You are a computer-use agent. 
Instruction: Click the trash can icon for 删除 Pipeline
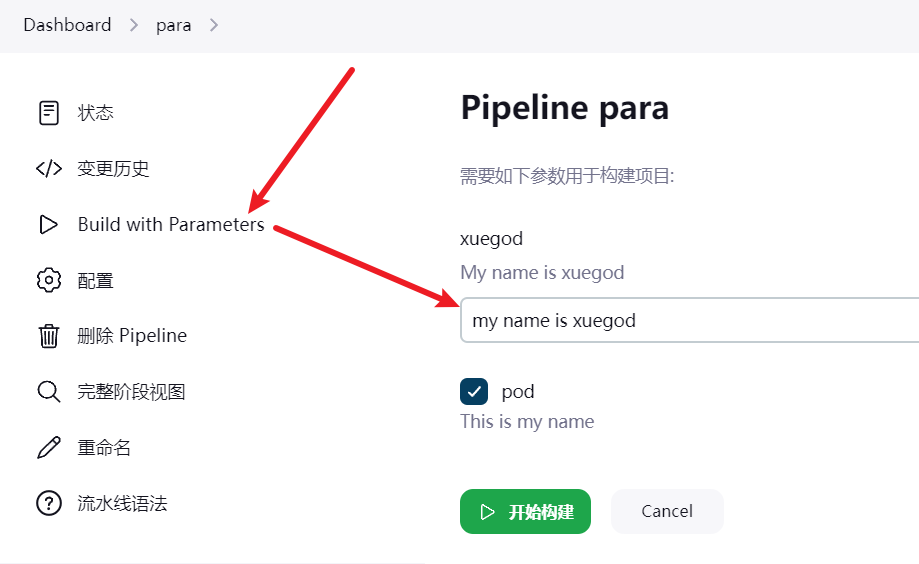pyautogui.click(x=48, y=336)
